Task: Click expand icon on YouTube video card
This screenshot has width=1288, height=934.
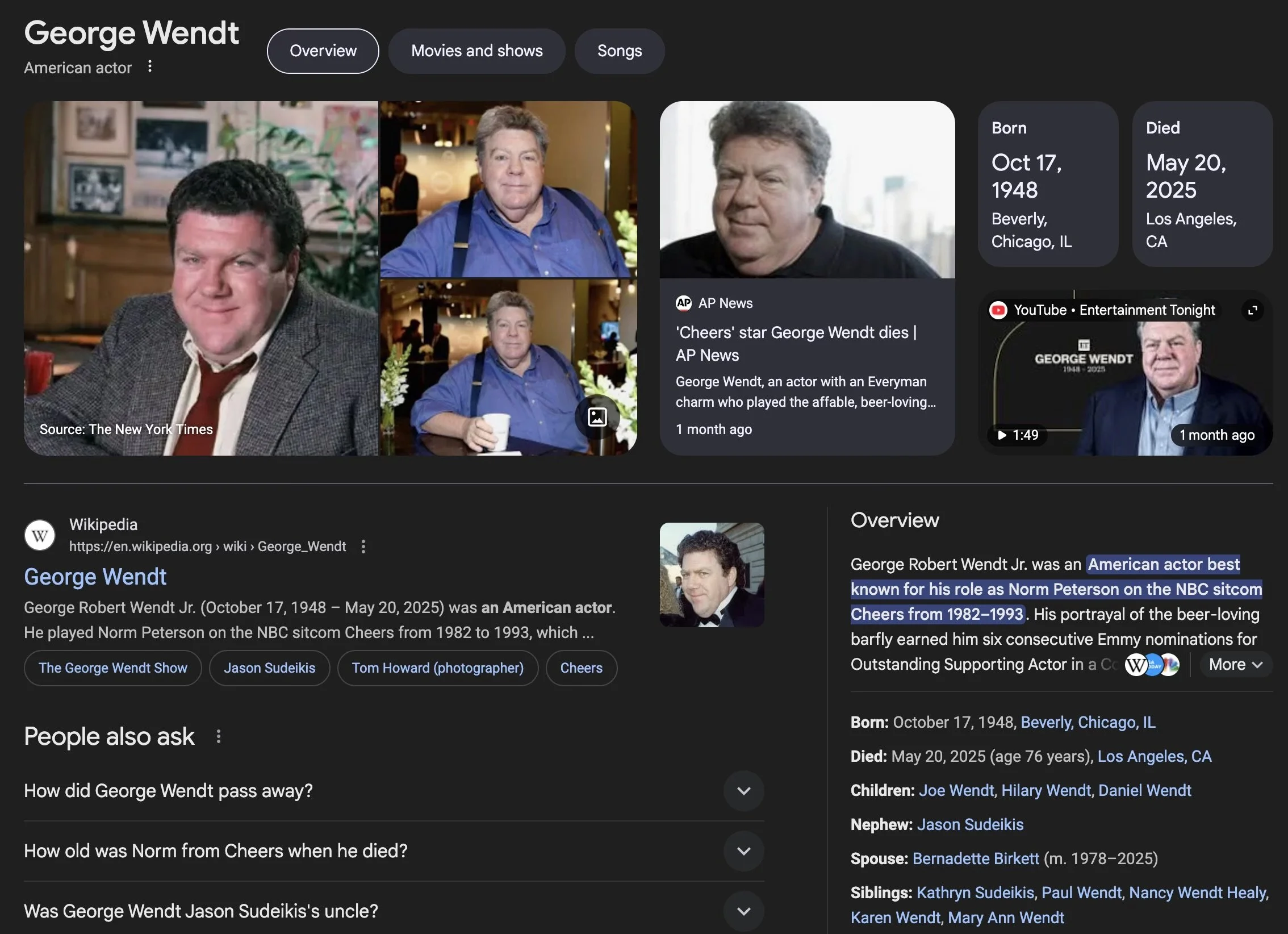Action: pyautogui.click(x=1252, y=310)
